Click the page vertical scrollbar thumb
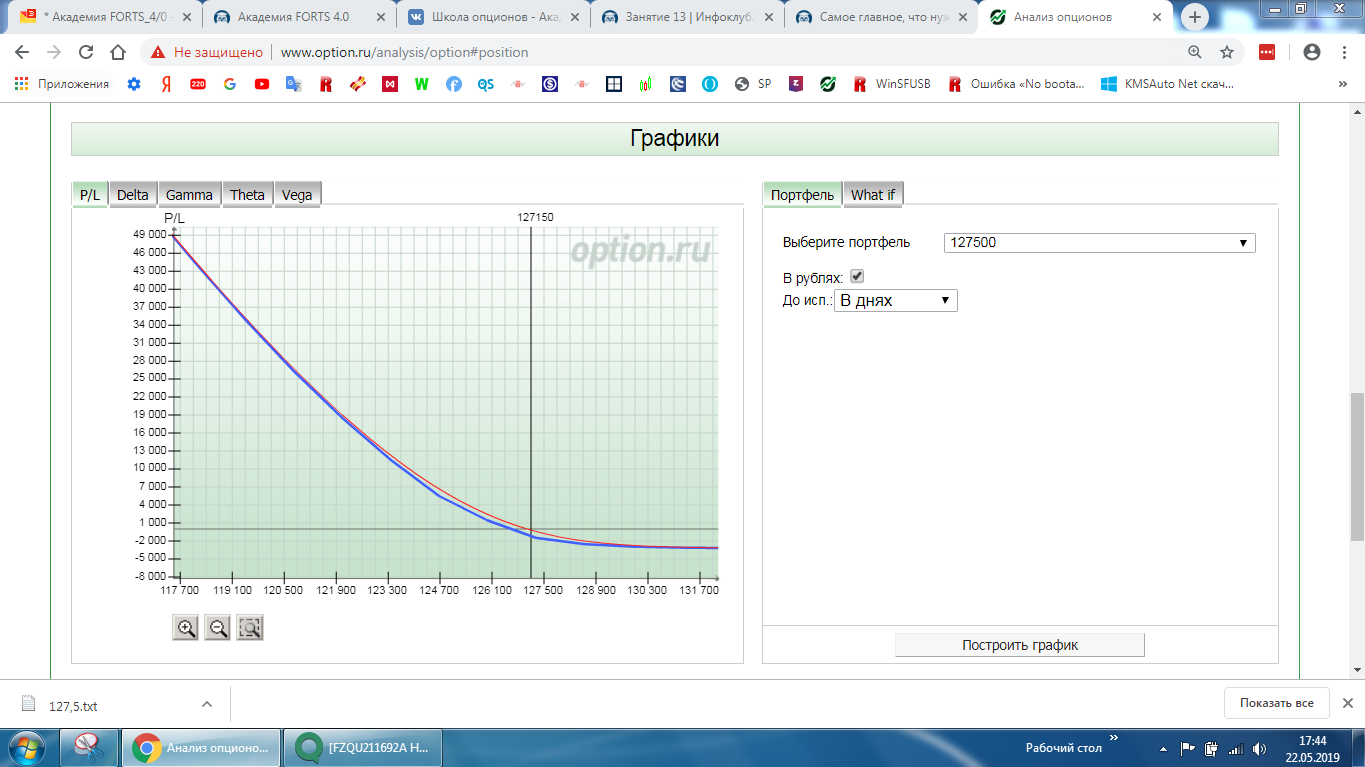This screenshot has width=1365, height=767. pyautogui.click(x=1357, y=468)
